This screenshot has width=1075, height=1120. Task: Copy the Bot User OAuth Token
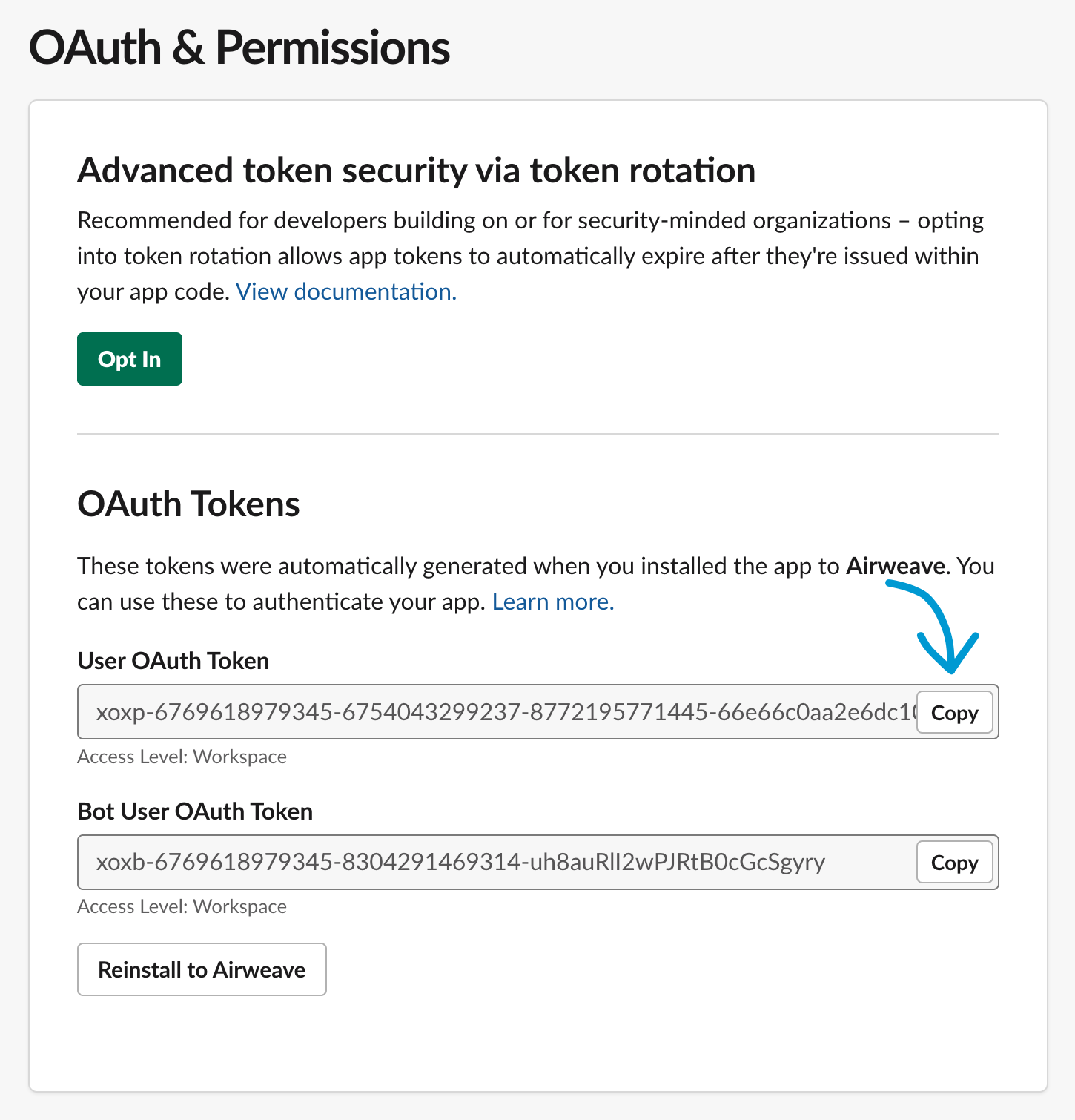pyautogui.click(x=954, y=862)
